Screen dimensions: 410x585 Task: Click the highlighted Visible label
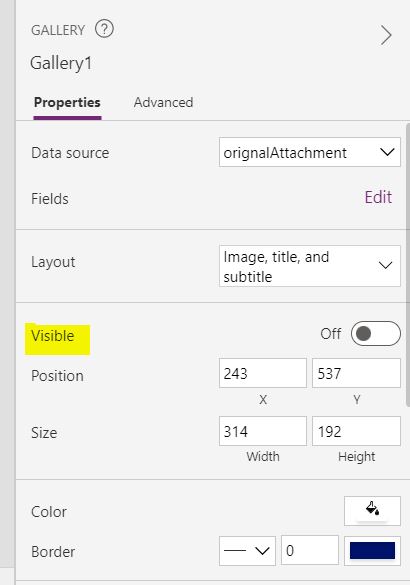[x=53, y=336]
